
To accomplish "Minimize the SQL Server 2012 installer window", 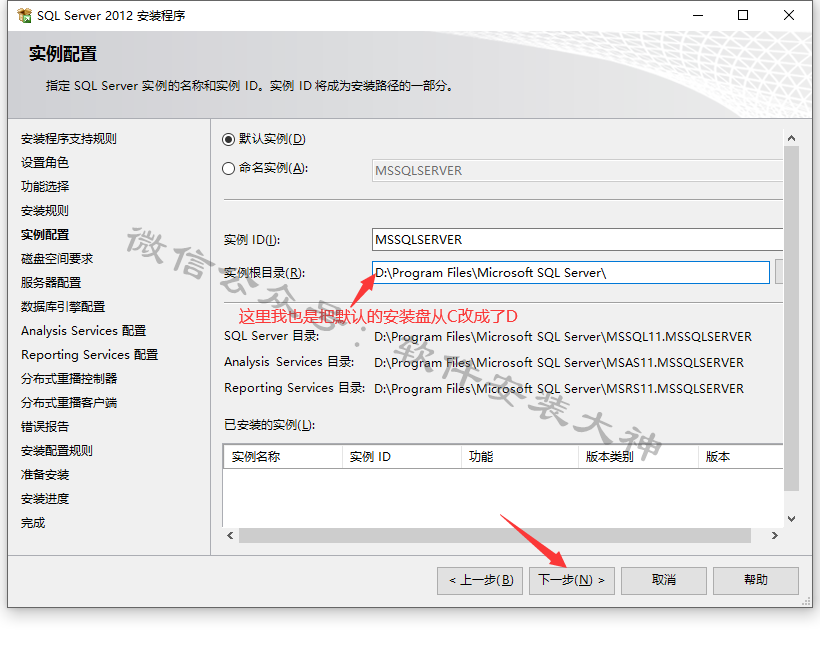I will point(698,16).
